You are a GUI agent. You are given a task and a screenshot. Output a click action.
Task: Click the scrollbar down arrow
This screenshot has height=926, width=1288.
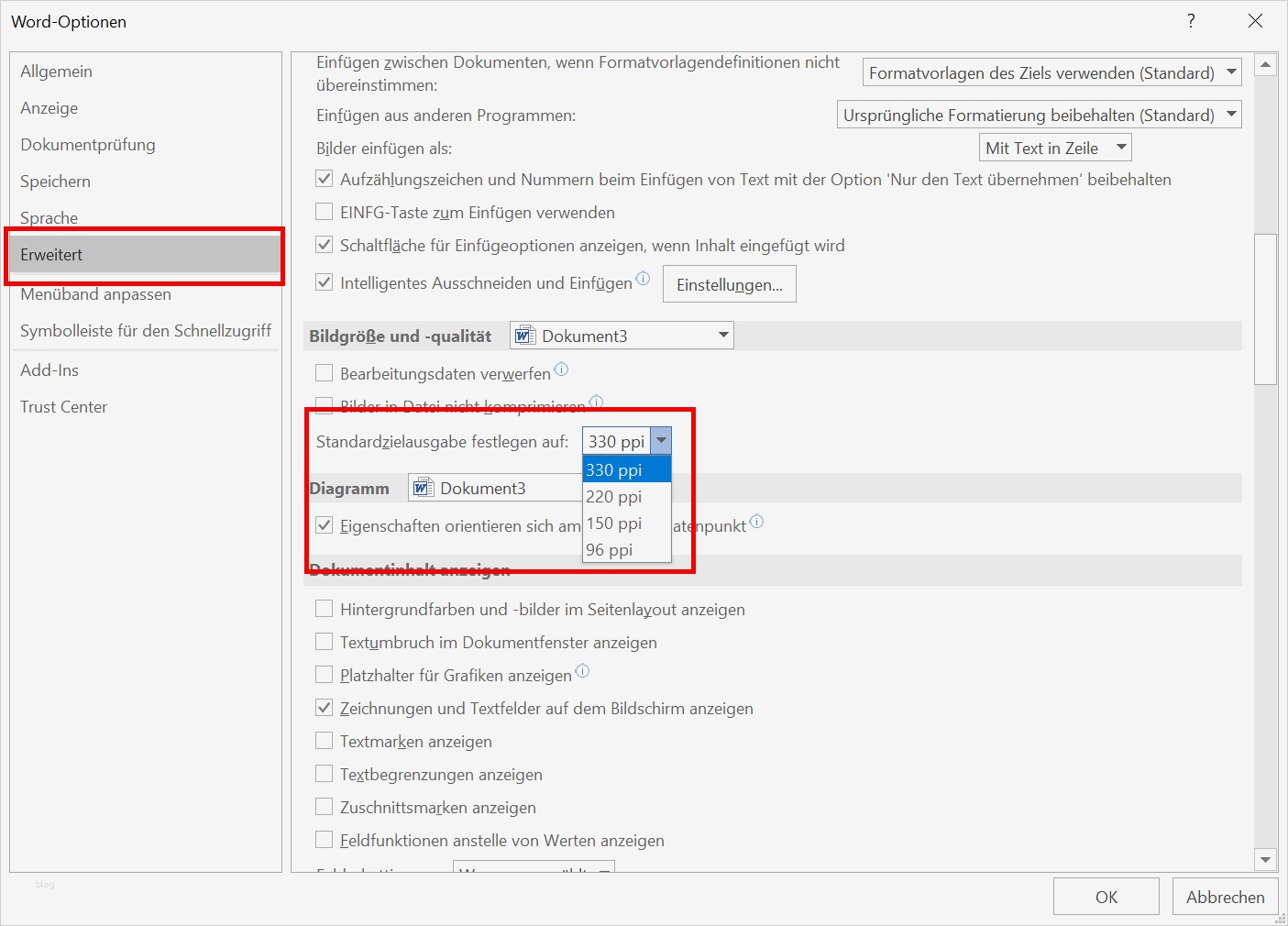tap(1266, 860)
